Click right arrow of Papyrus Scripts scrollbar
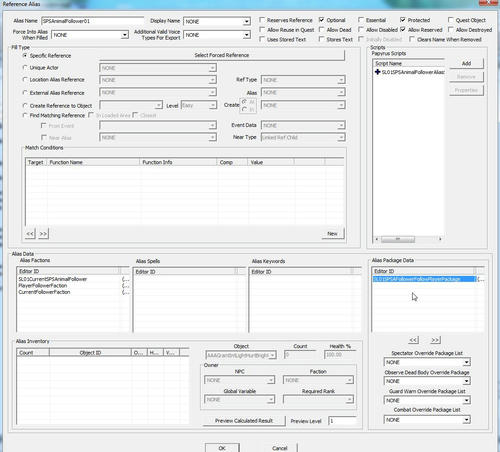The image size is (500, 452). click(440, 239)
